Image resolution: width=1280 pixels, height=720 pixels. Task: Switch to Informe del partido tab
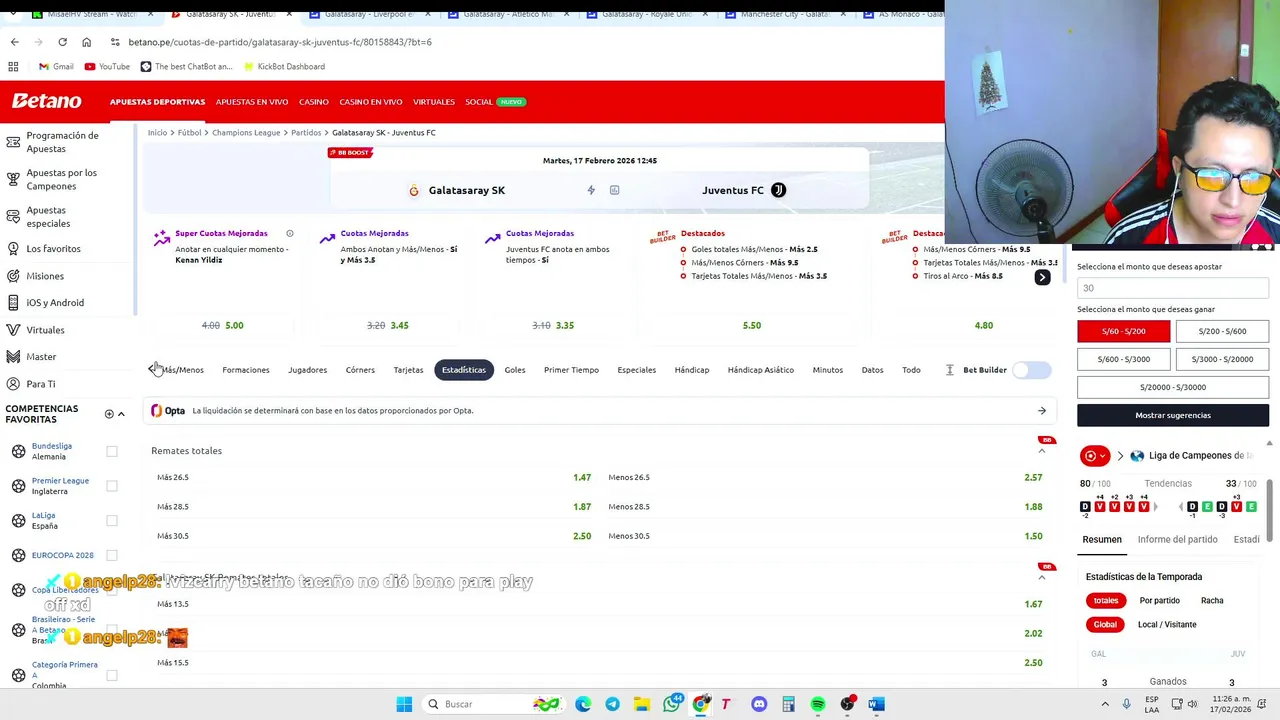coord(1177,539)
